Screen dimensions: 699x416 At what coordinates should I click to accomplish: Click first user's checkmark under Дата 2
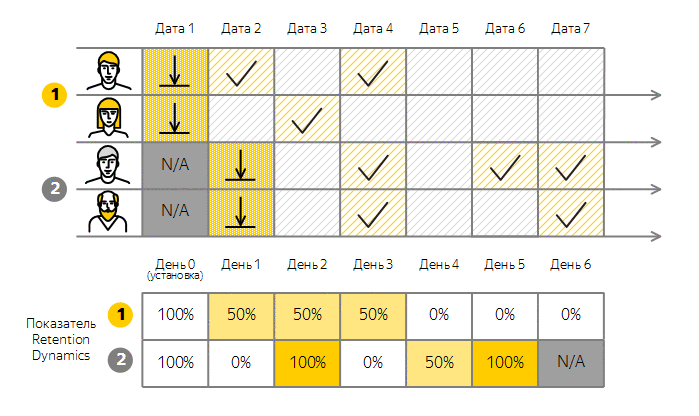coord(241,72)
